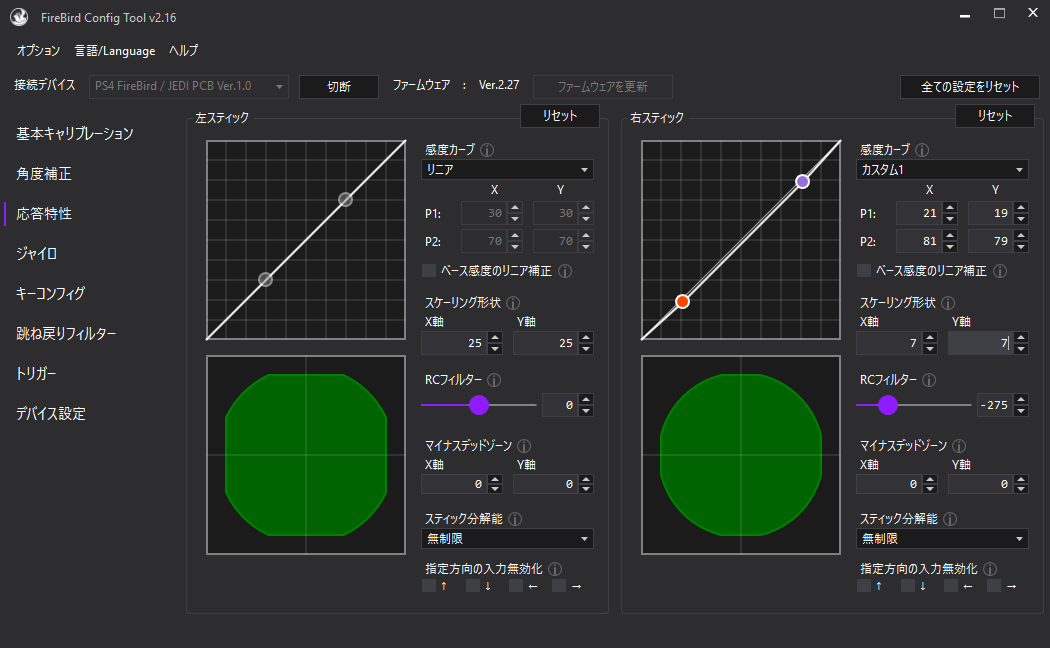Click info icon beside right スケーリング形状 label
Image resolution: width=1050 pixels, height=648 pixels.
click(x=948, y=303)
